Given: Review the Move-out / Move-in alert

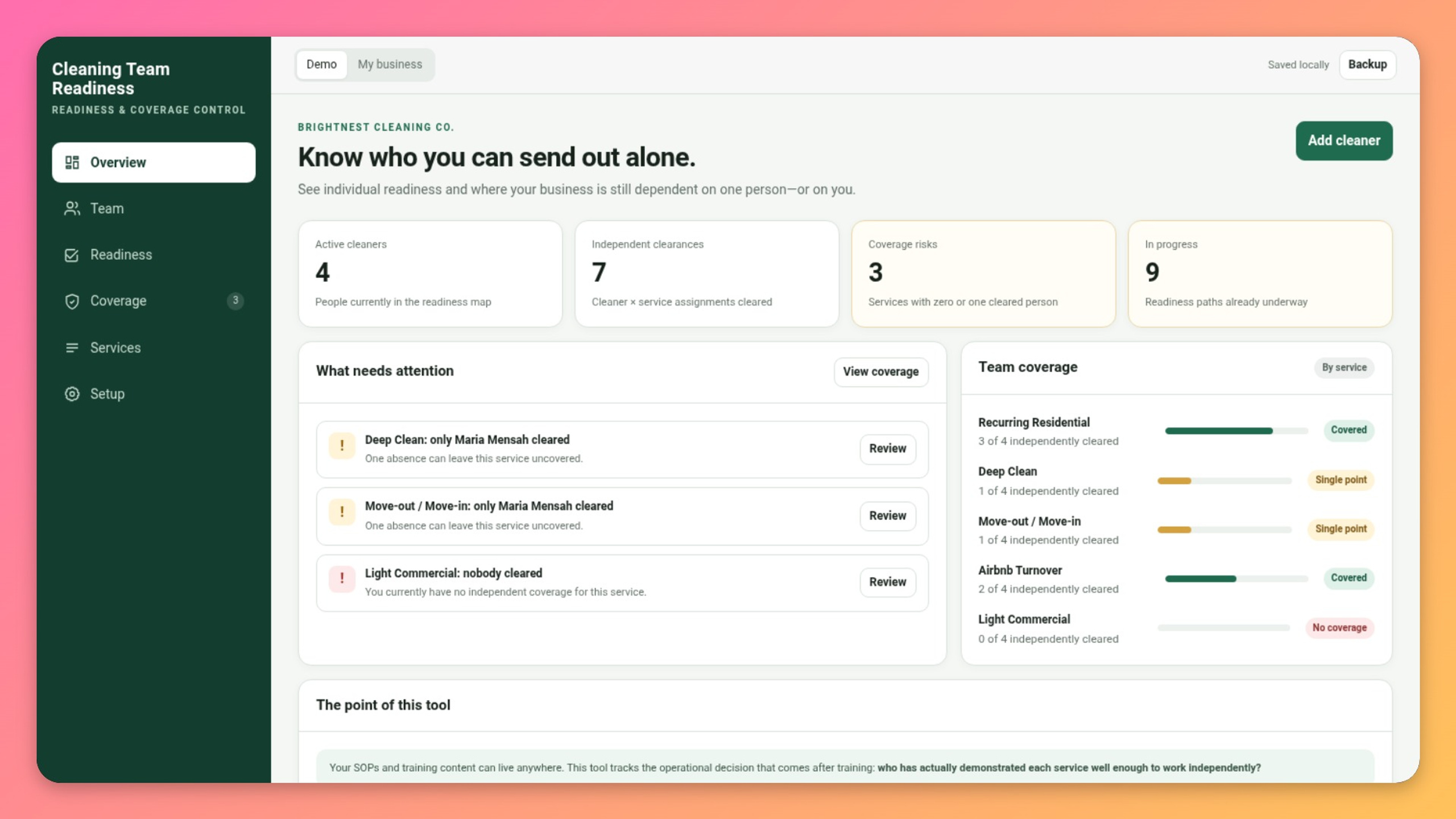Looking at the screenshot, I should coord(887,516).
